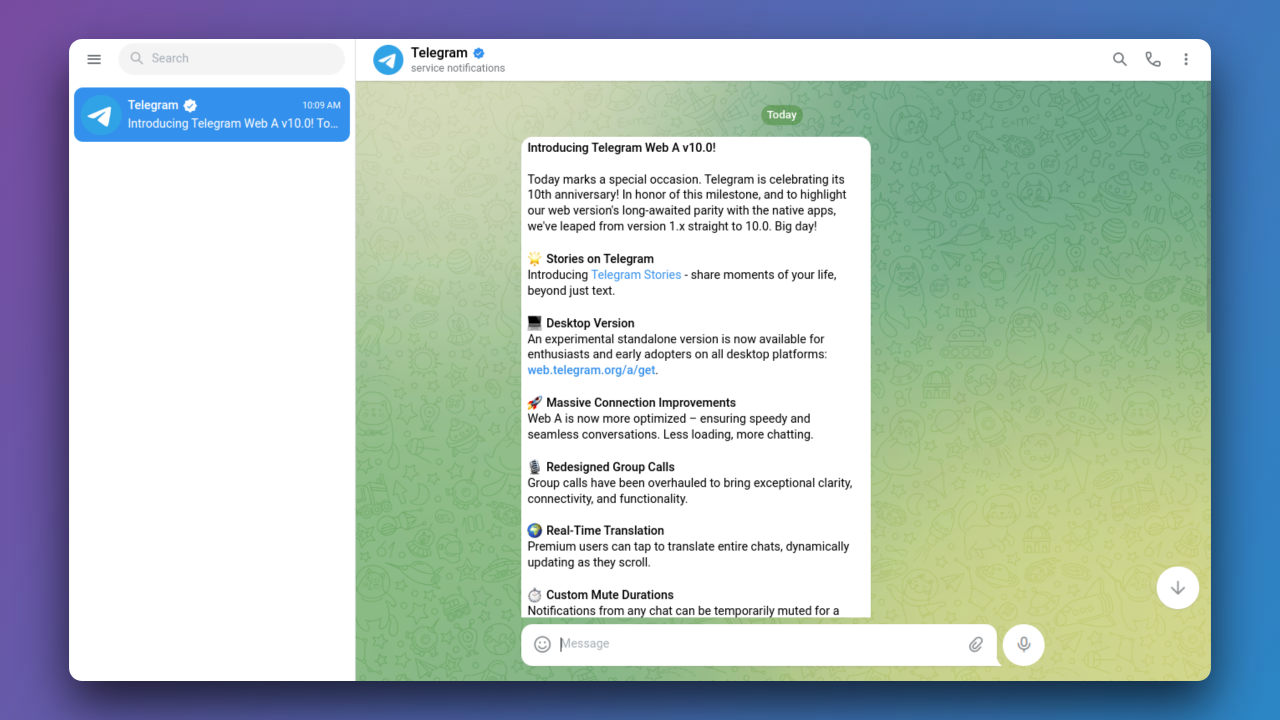Click the laptop emoji beside Desktop Version
This screenshot has width=1280, height=720.
[535, 323]
